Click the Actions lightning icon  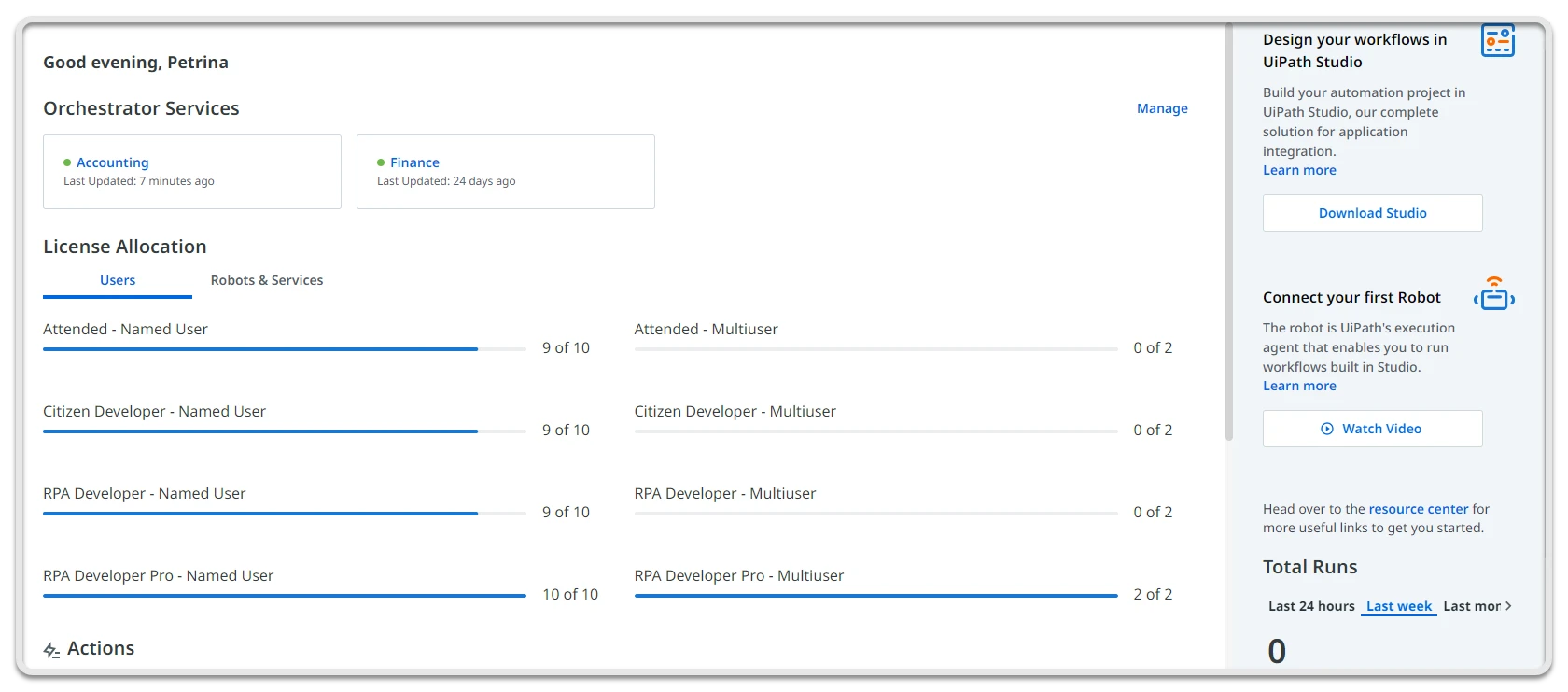(x=52, y=650)
